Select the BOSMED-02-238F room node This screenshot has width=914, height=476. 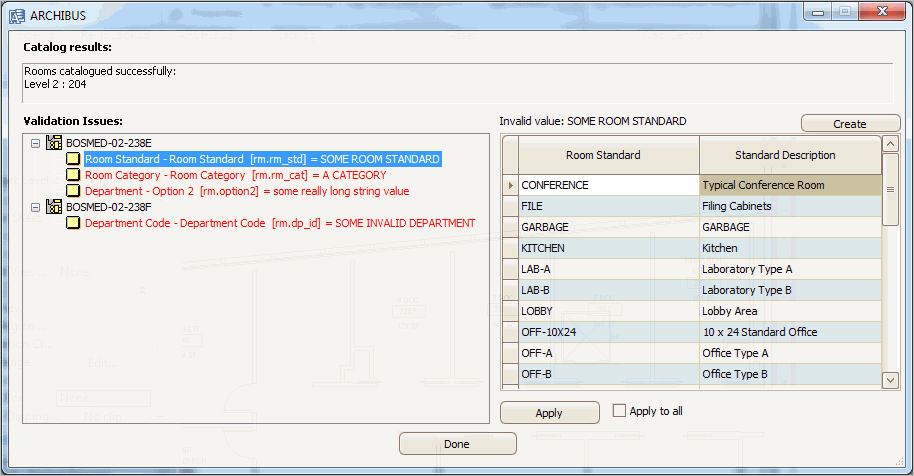(108, 207)
